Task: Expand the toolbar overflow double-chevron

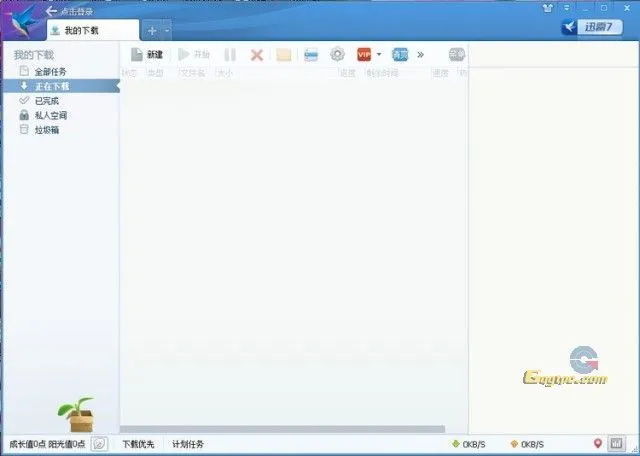Action: 421,55
